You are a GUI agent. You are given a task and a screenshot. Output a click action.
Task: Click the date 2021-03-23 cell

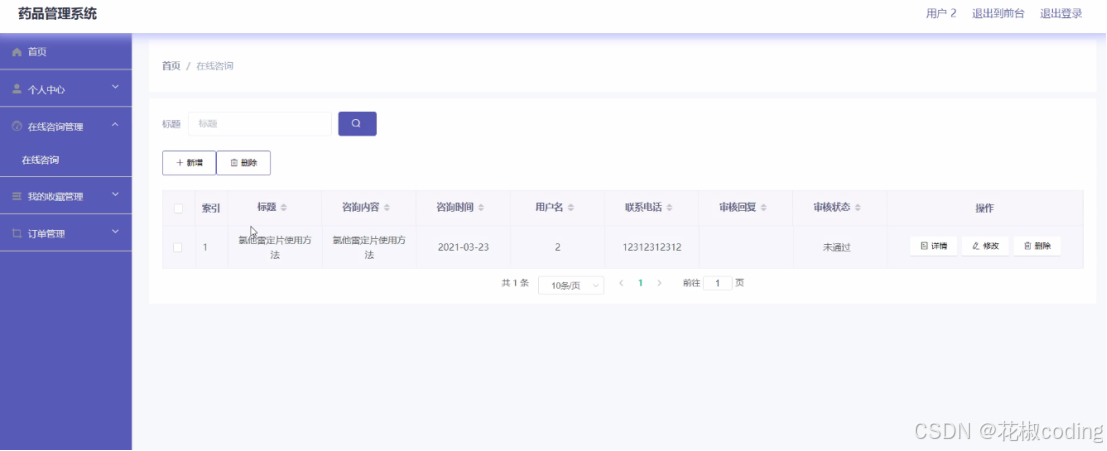(x=463, y=247)
